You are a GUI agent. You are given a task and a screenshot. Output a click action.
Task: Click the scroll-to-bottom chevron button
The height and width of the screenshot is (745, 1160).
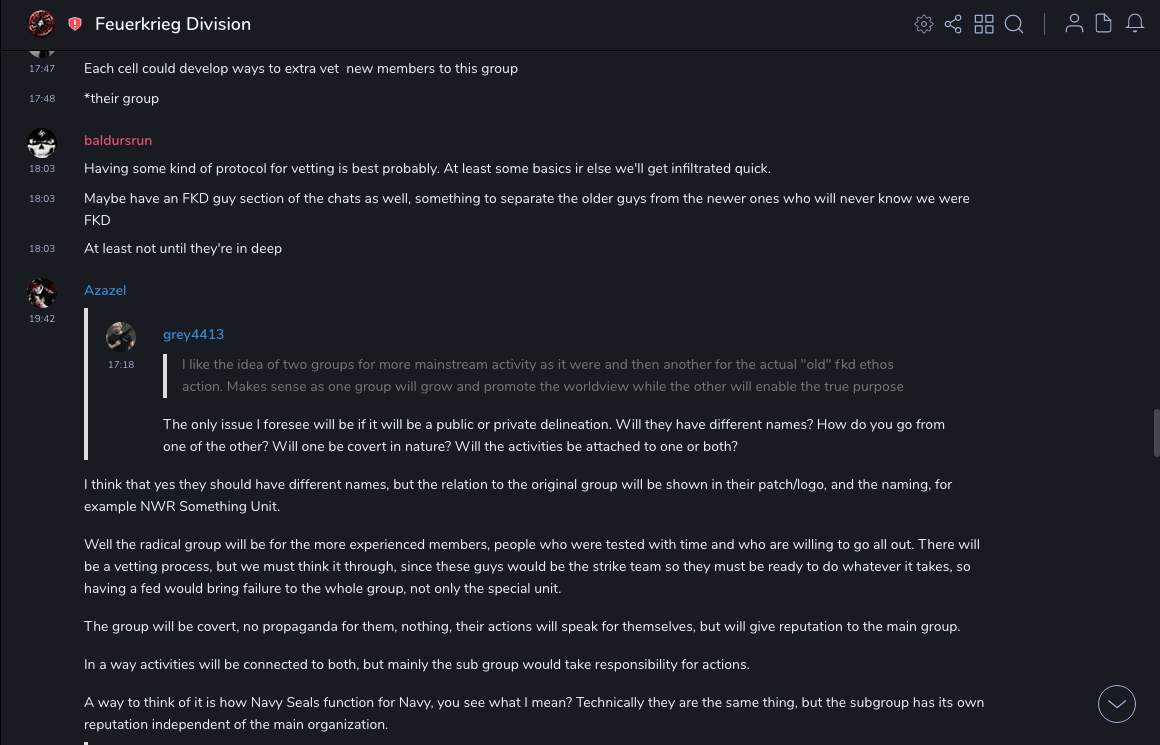(1117, 704)
